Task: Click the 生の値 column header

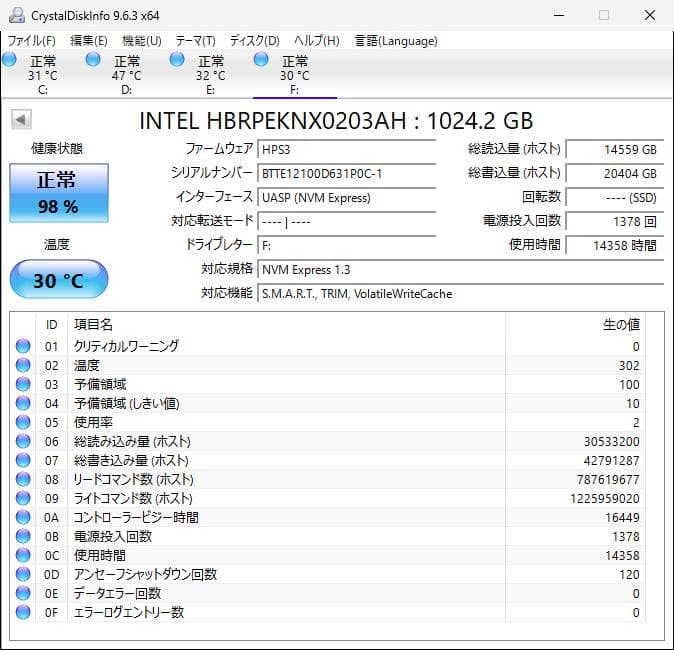Action: point(575,325)
